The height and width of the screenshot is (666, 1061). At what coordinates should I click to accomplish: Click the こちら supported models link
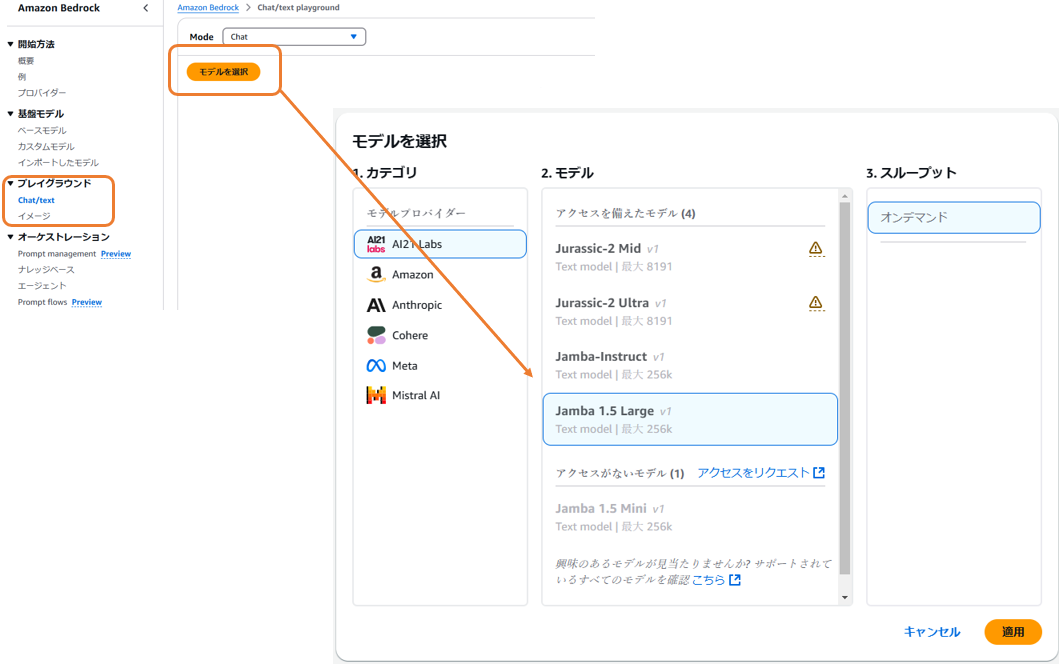click(x=708, y=580)
